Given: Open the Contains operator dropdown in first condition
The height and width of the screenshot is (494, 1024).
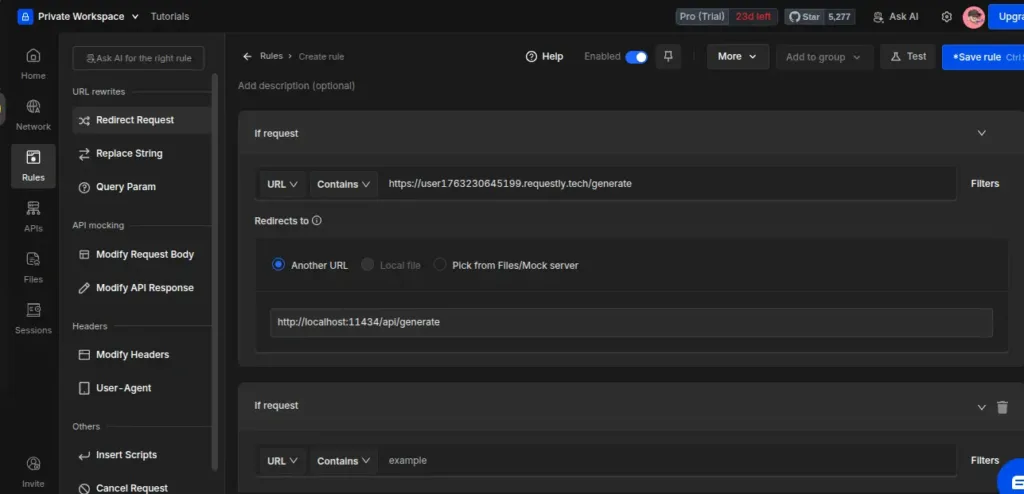Looking at the screenshot, I should coord(344,184).
